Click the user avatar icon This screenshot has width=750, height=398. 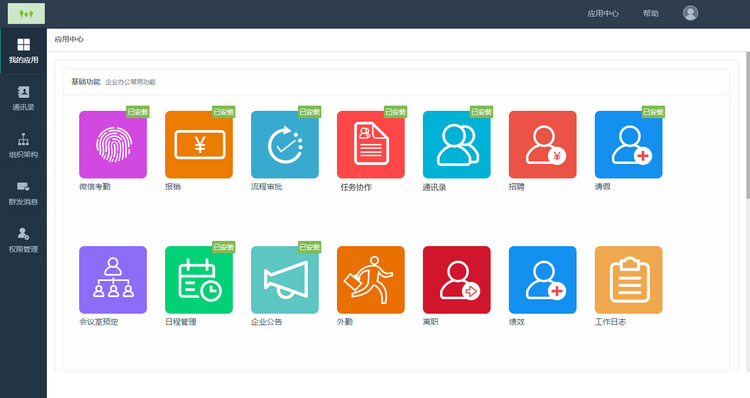point(690,13)
